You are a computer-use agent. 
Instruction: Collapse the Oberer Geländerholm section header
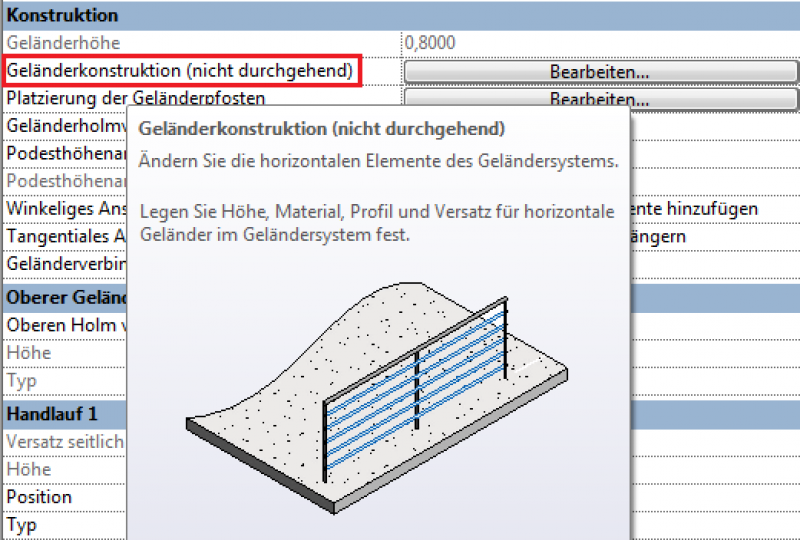point(62,297)
